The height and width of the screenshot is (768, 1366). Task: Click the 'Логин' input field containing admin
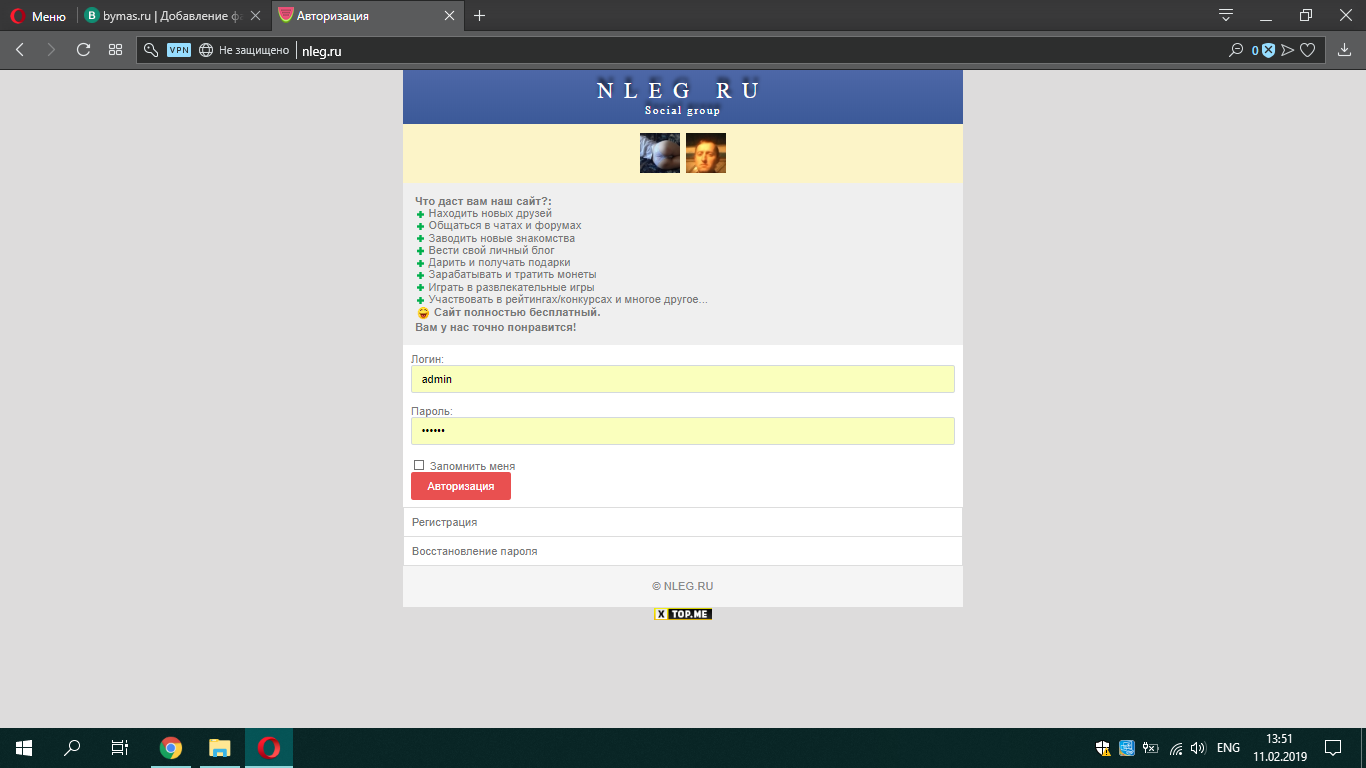point(682,379)
